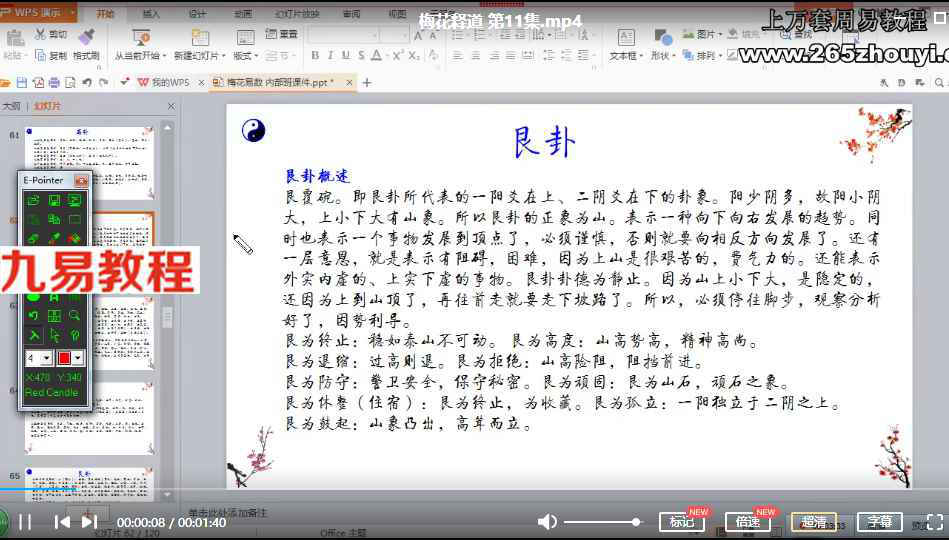Click the red color swatch in E-Pointer
Viewport: 949px width, 540px height.
(64, 358)
